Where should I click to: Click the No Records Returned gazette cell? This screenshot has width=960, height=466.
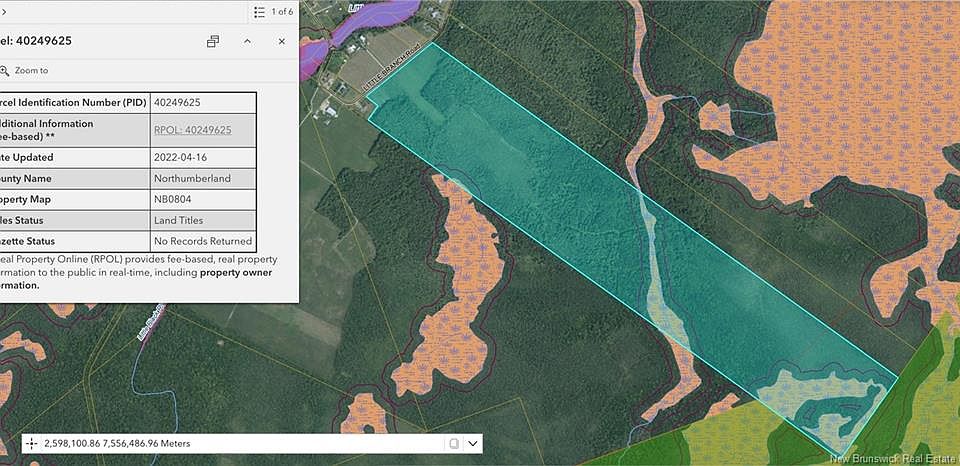[203, 241]
